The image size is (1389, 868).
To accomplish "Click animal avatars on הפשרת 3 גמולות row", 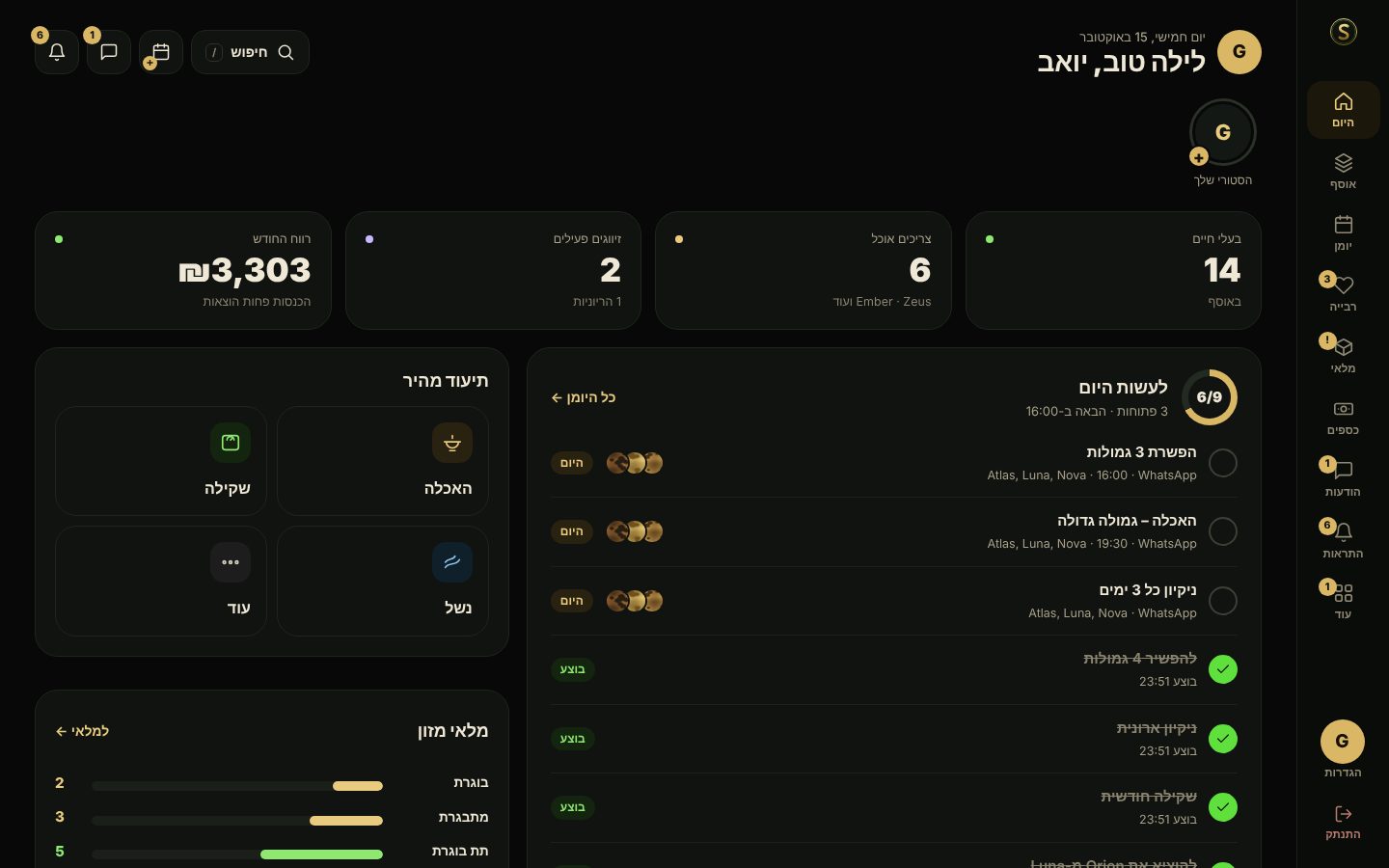I will coord(635,463).
